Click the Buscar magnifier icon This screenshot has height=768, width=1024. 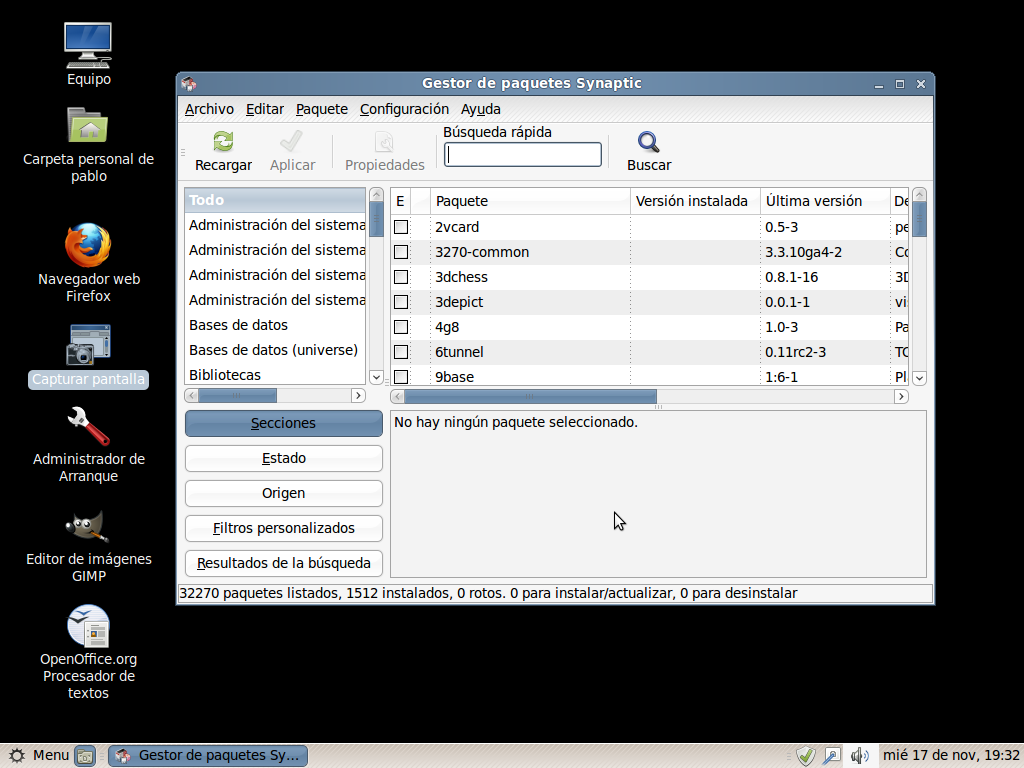tap(648, 142)
